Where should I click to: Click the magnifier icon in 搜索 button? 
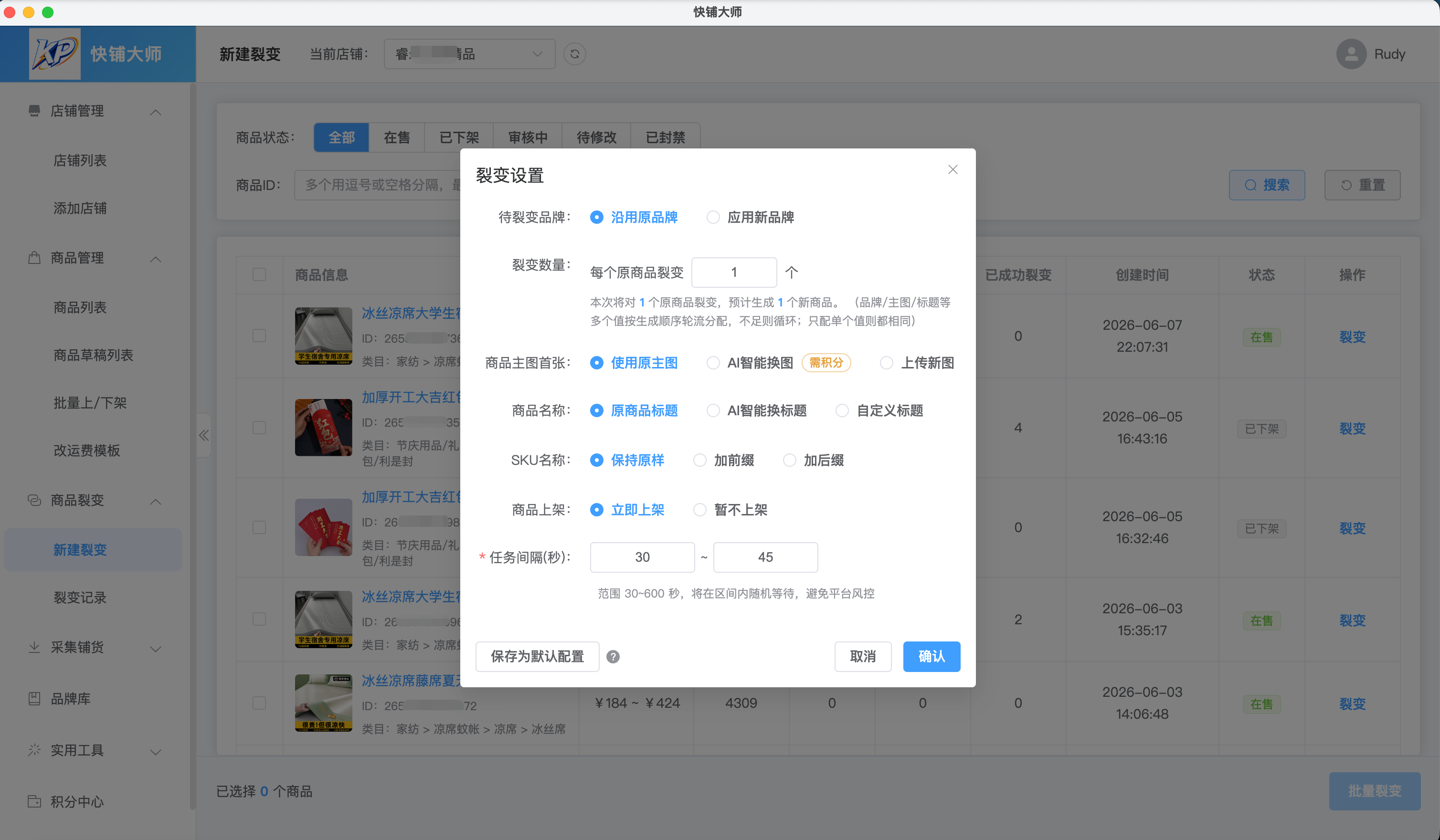(1250, 185)
